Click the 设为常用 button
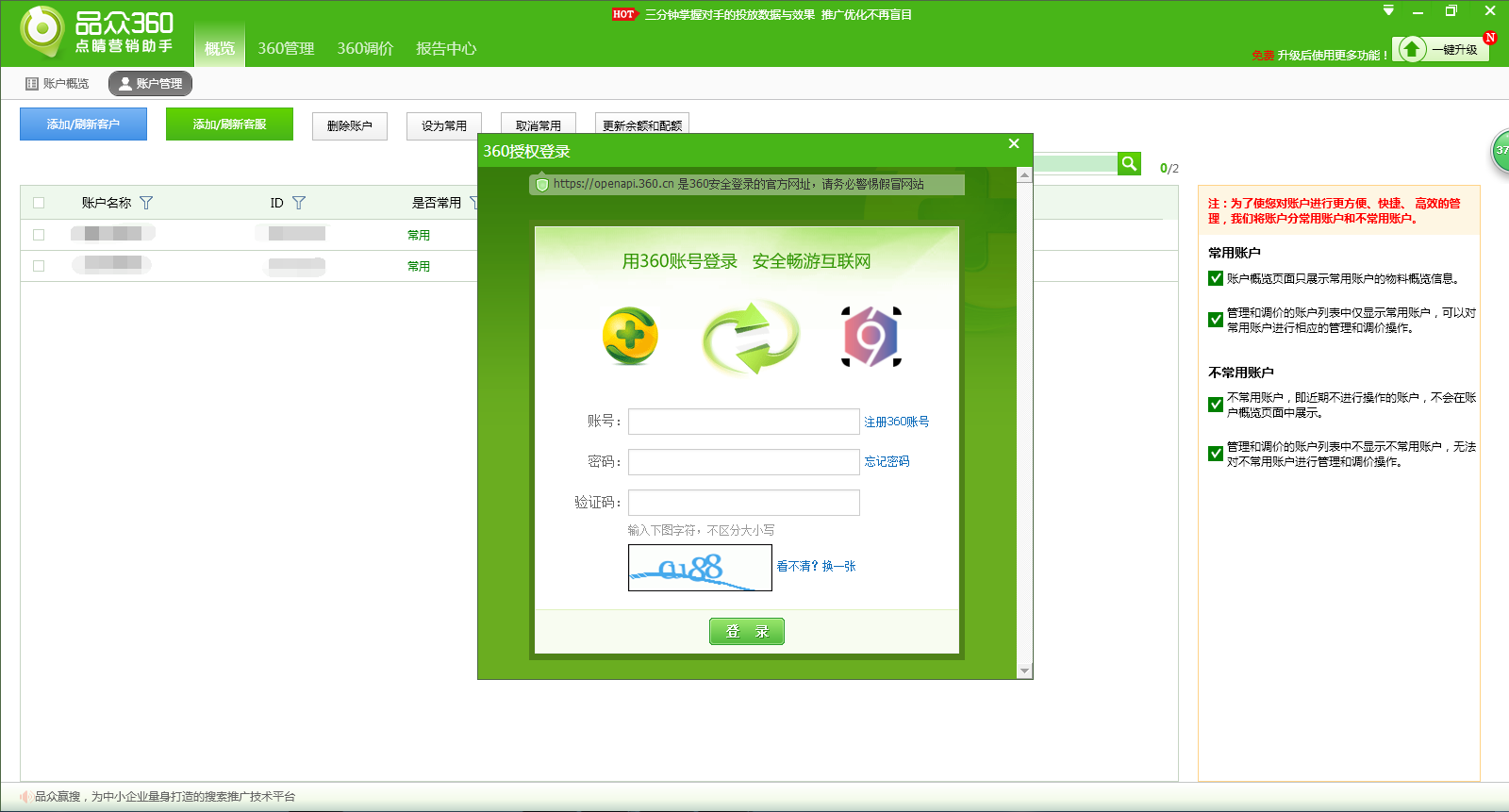This screenshot has width=1509, height=812. coord(444,126)
